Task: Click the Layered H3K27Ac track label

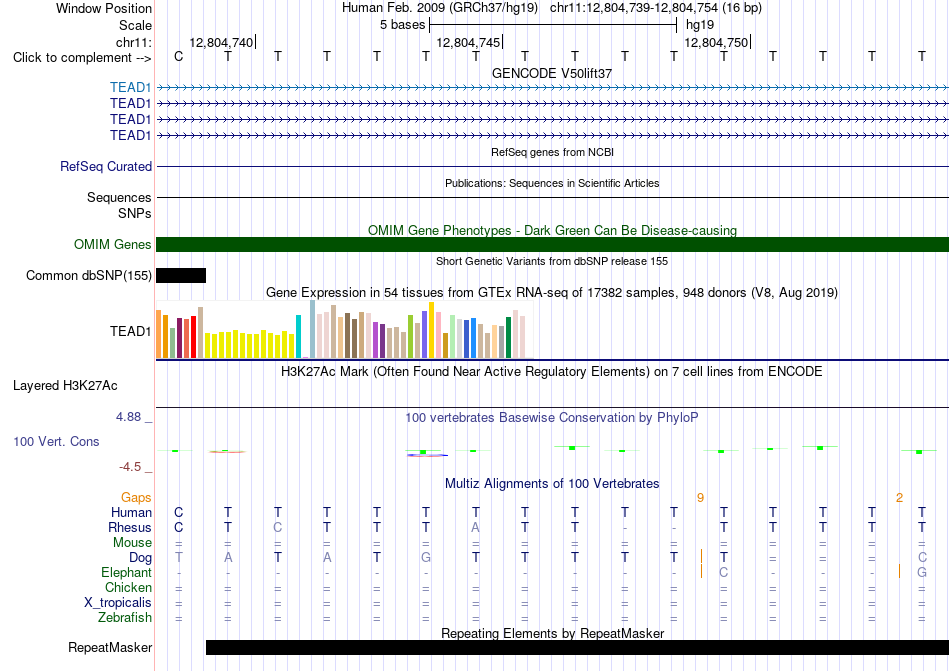Action: coord(65,386)
